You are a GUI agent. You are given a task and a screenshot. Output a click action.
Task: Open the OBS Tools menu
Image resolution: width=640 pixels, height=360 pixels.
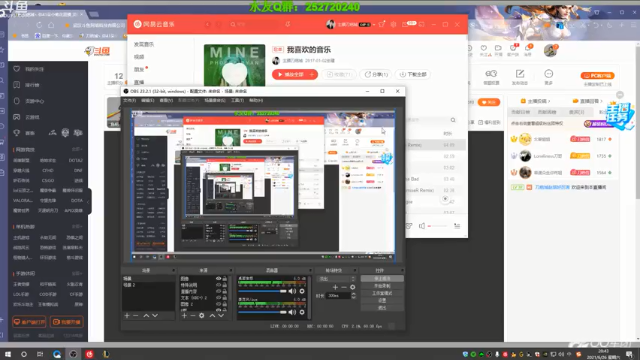point(238,100)
